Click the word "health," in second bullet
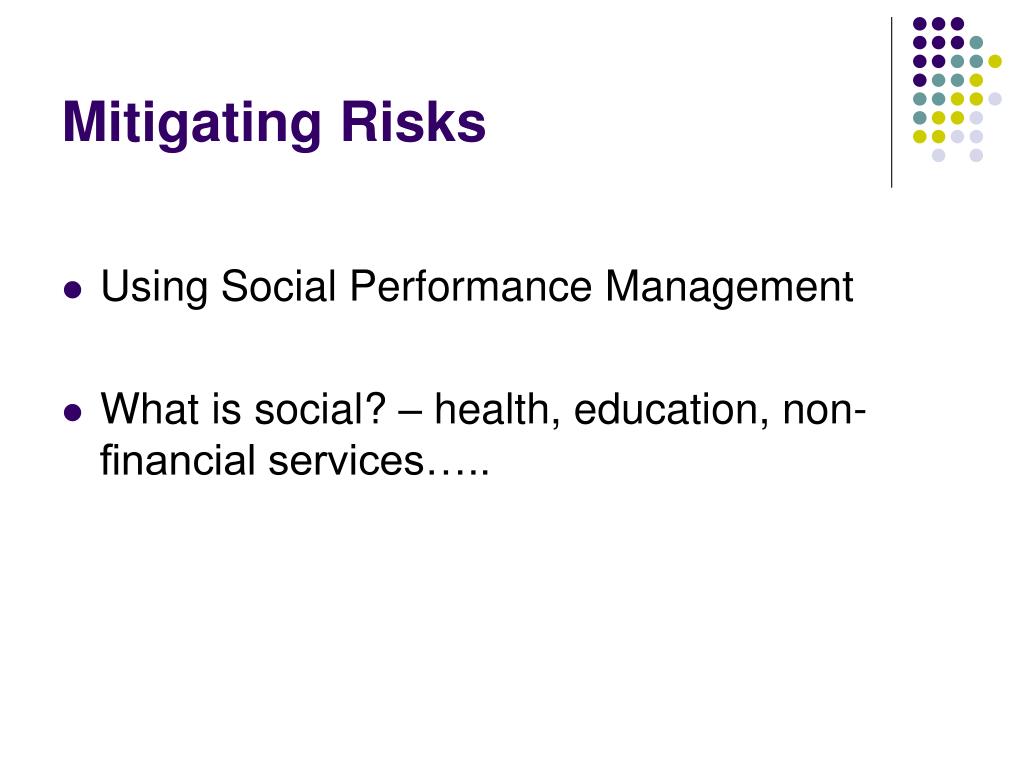This screenshot has width=1024, height=768. [x=498, y=411]
